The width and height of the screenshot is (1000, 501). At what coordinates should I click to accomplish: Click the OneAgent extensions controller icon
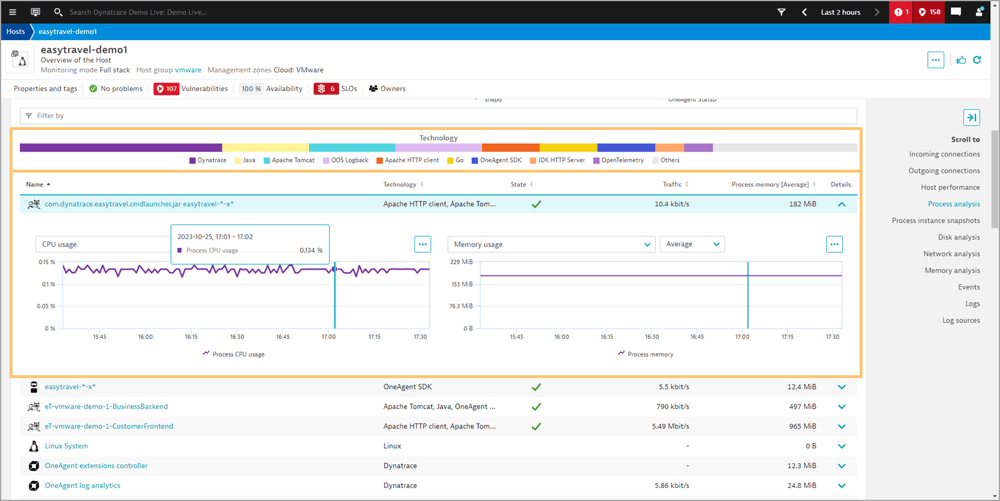34,466
